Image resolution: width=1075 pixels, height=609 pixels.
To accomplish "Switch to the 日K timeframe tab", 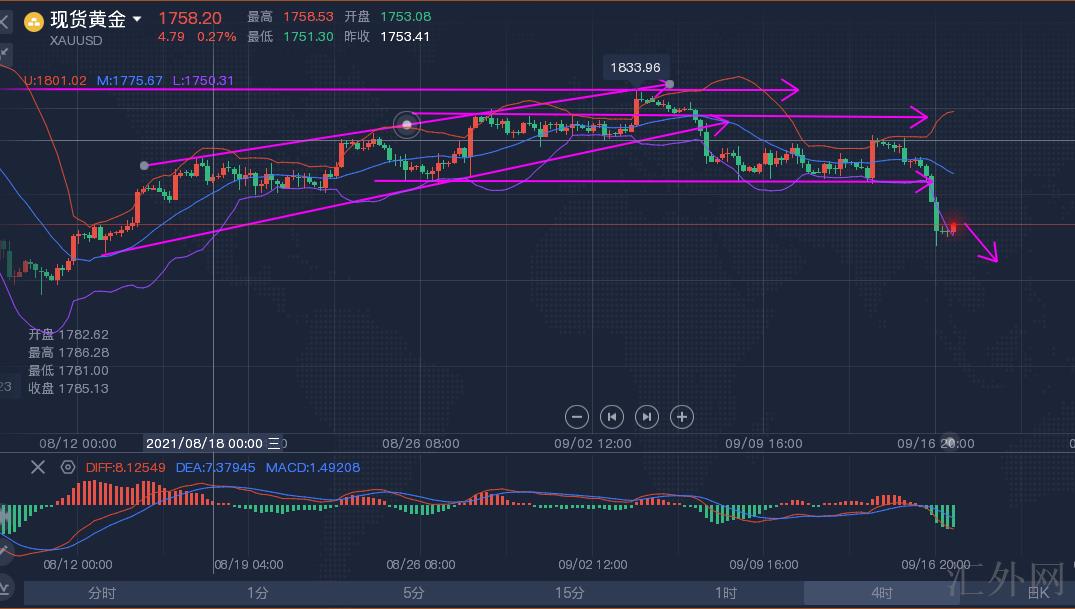I will [1038, 593].
